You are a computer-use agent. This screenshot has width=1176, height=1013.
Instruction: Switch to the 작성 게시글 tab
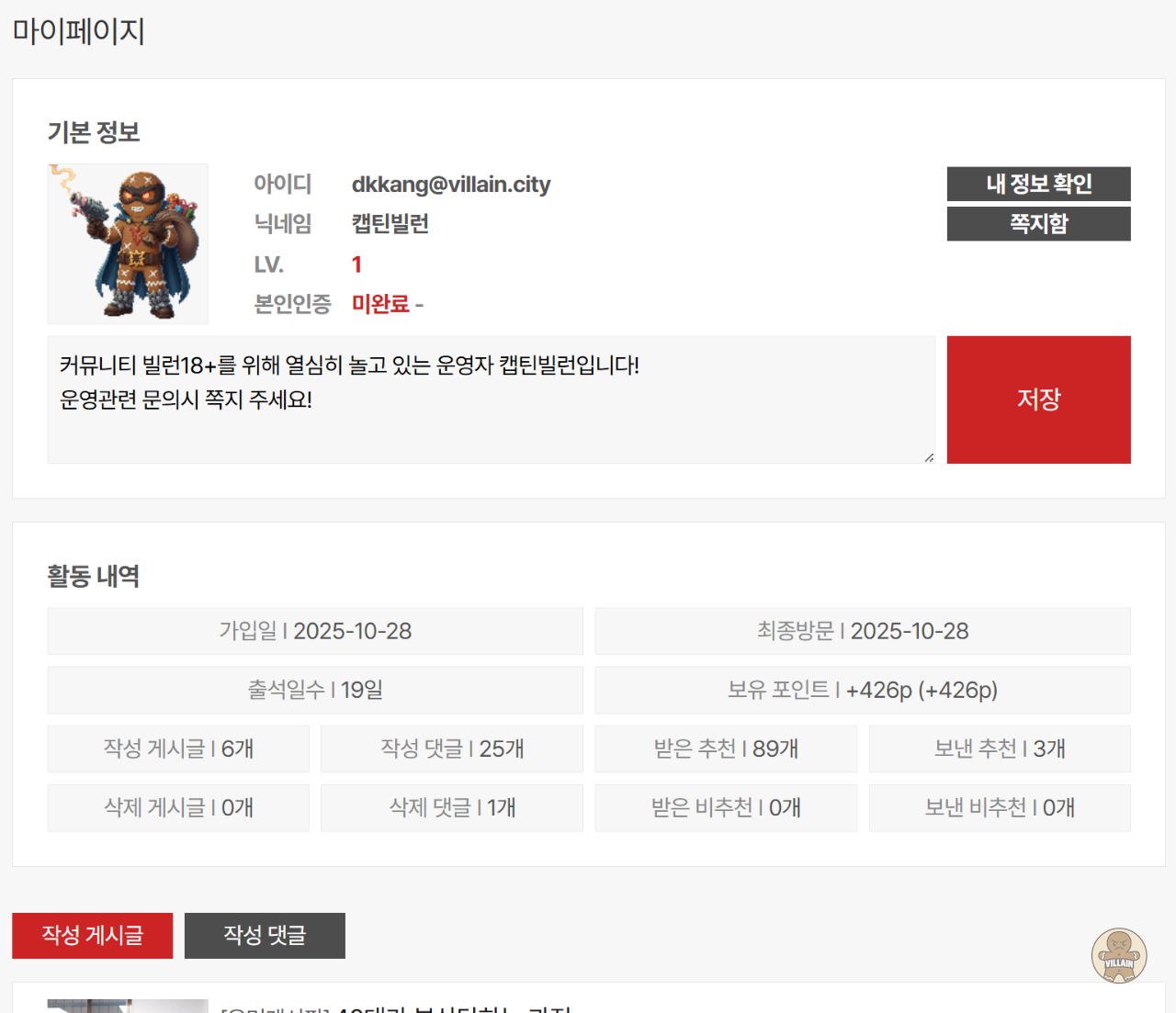point(92,935)
